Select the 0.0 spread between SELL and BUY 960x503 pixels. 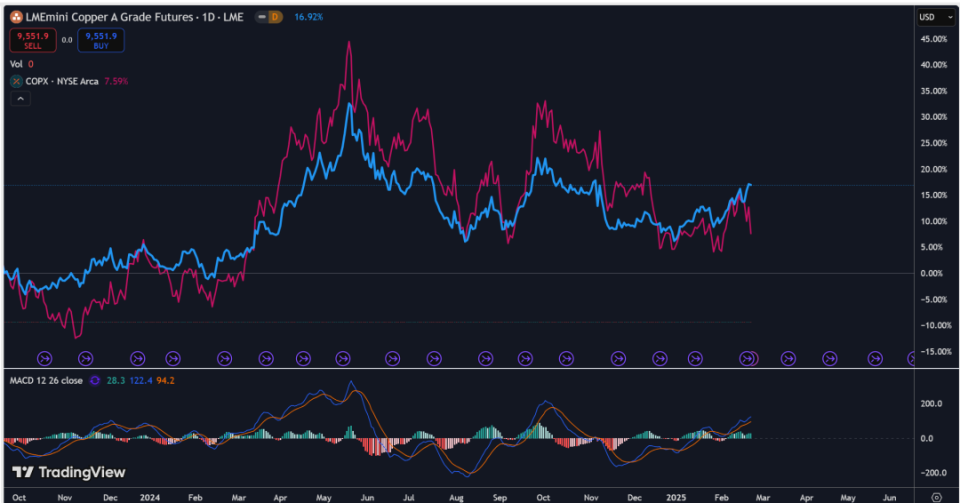point(67,40)
